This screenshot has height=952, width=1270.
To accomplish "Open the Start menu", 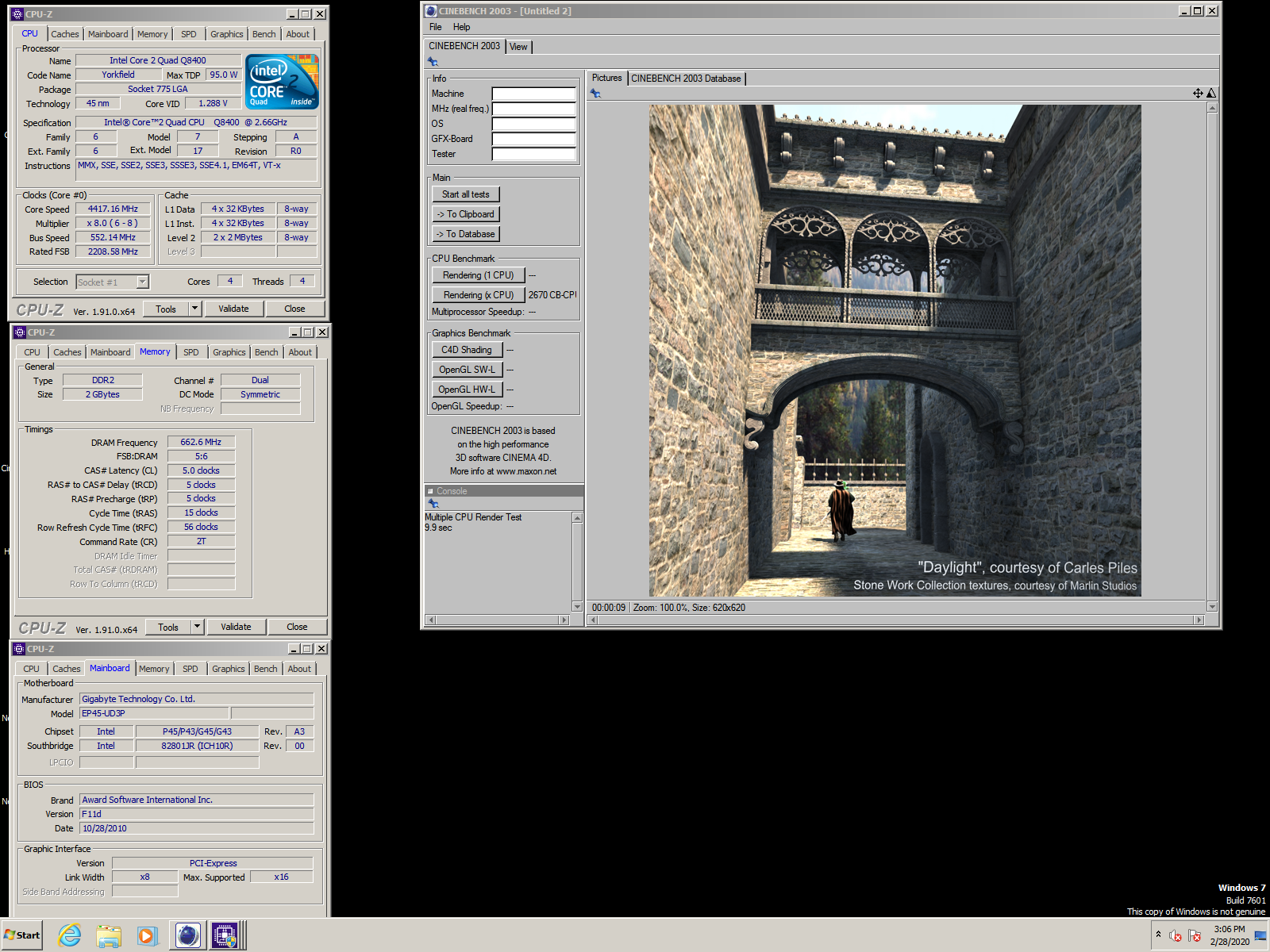I will point(22,935).
